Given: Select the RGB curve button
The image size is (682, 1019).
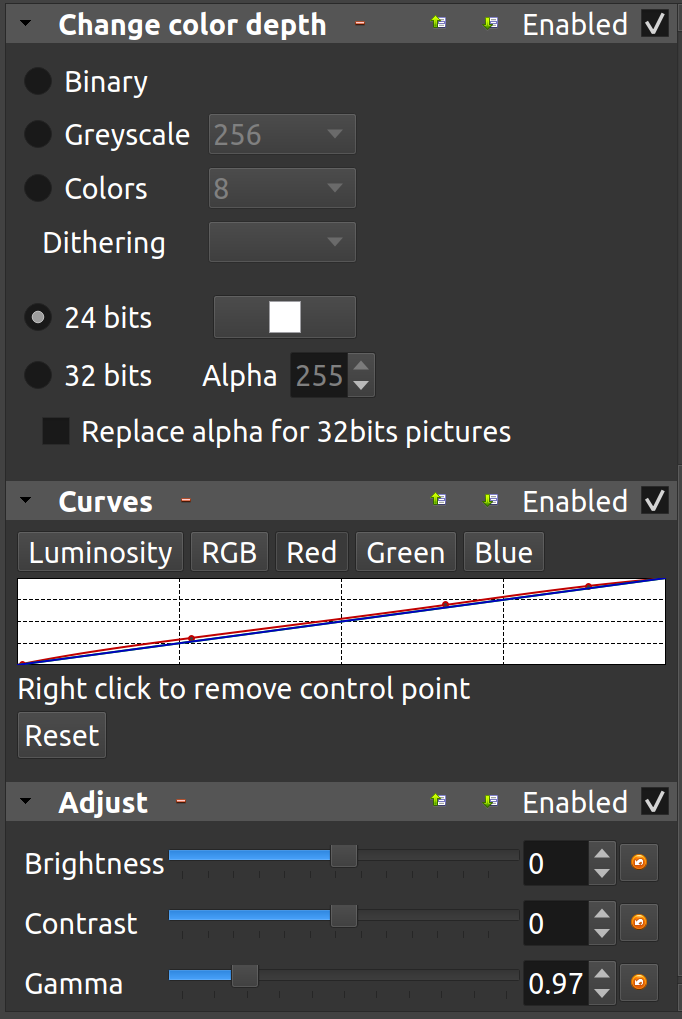Looking at the screenshot, I should (x=229, y=552).
